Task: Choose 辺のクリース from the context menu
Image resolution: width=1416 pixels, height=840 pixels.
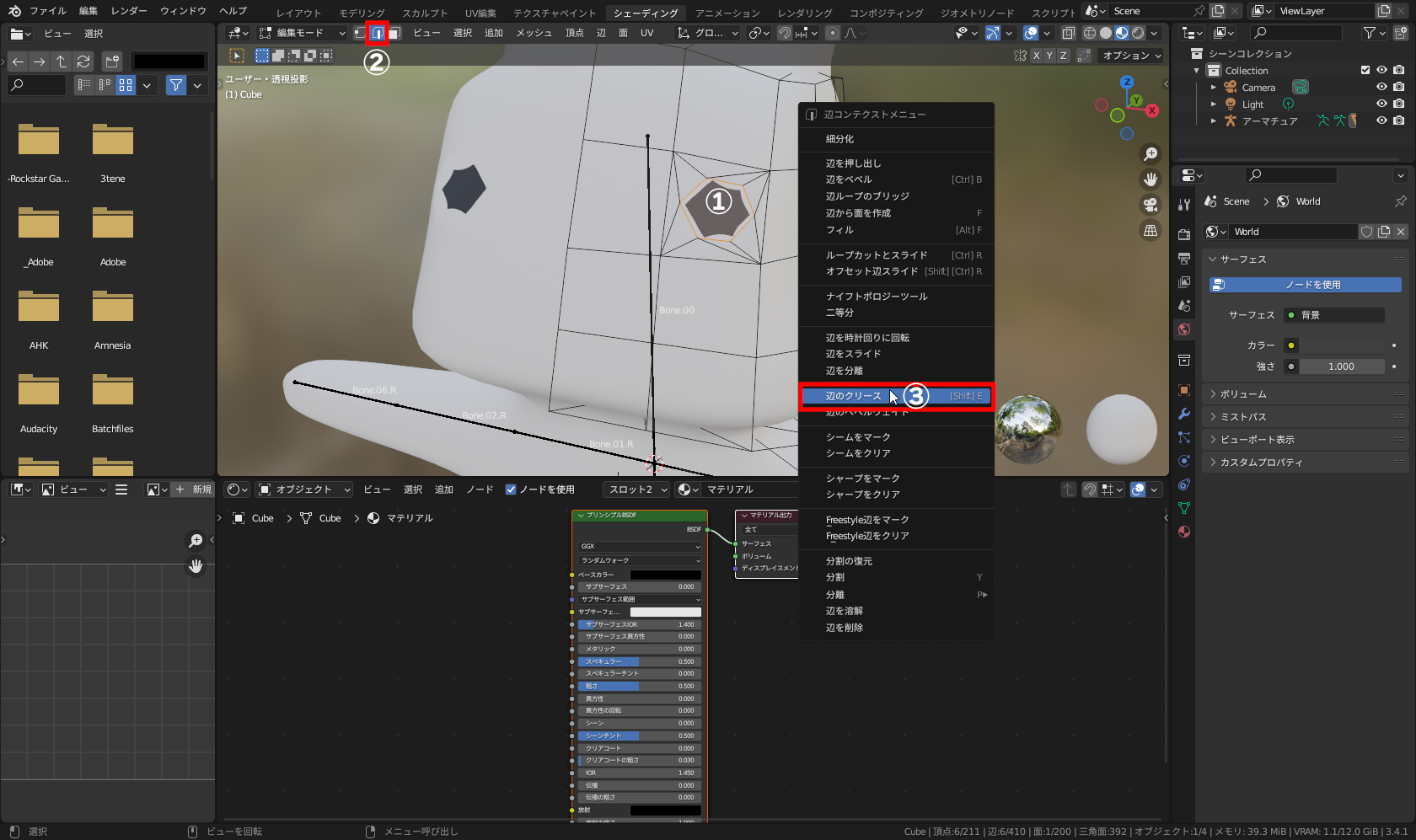Action: point(897,396)
